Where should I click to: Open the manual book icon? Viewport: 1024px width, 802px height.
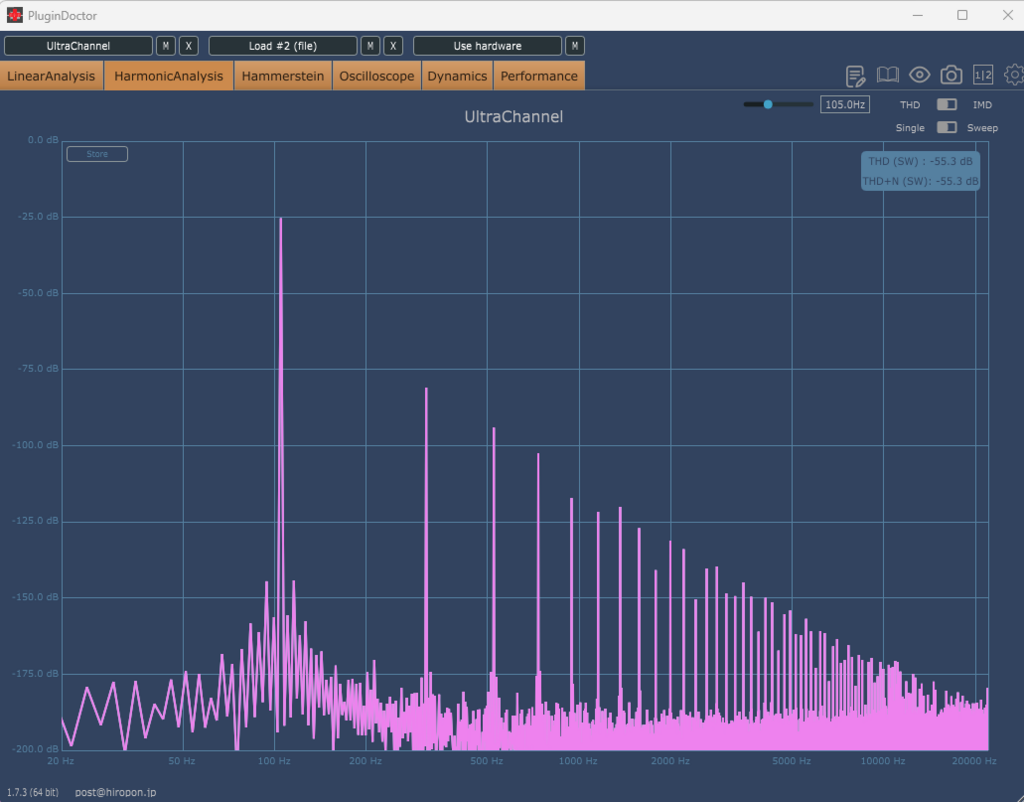888,75
